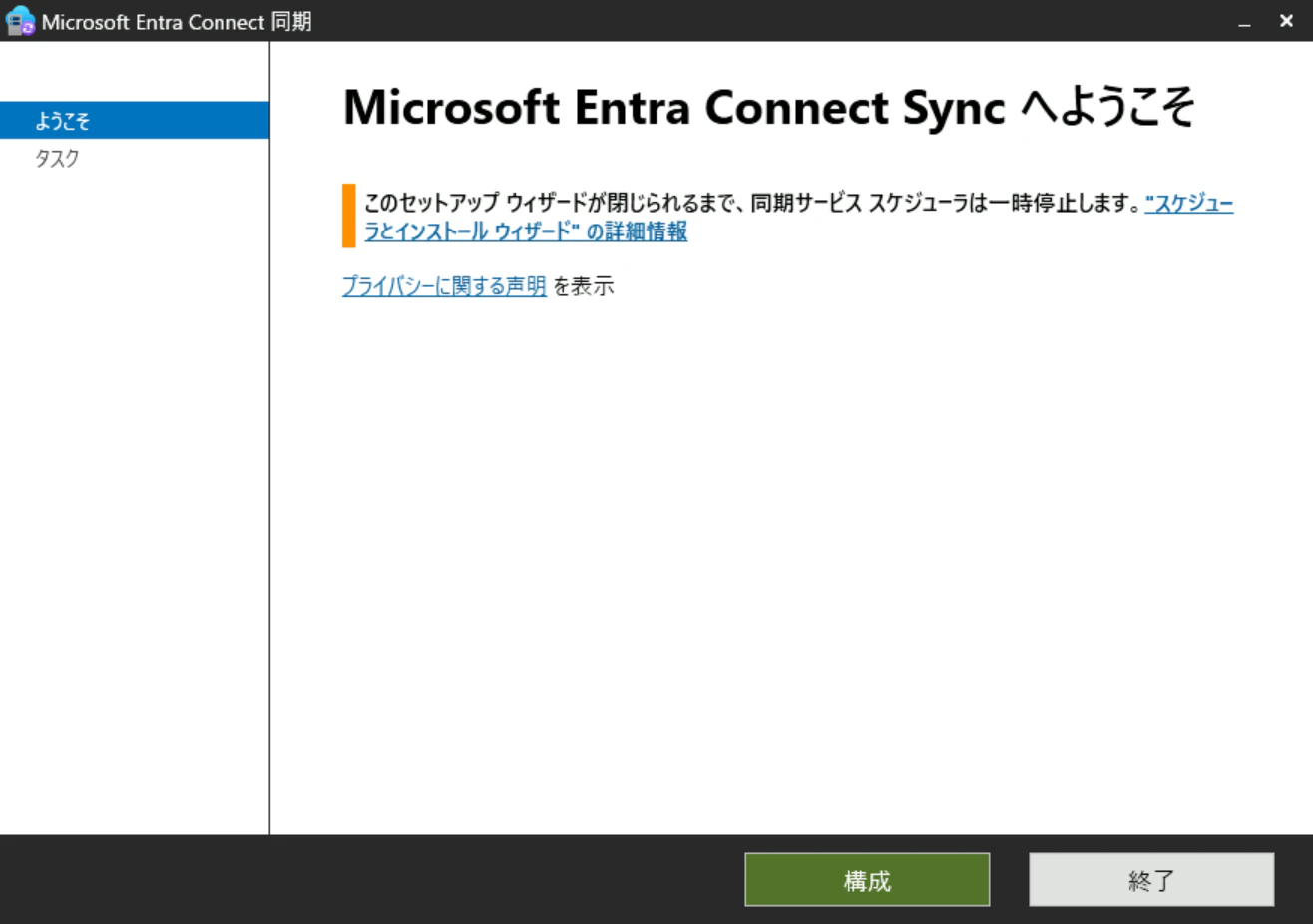This screenshot has width=1313, height=924.
Task: Click the 終了 button
Action: click(1151, 880)
